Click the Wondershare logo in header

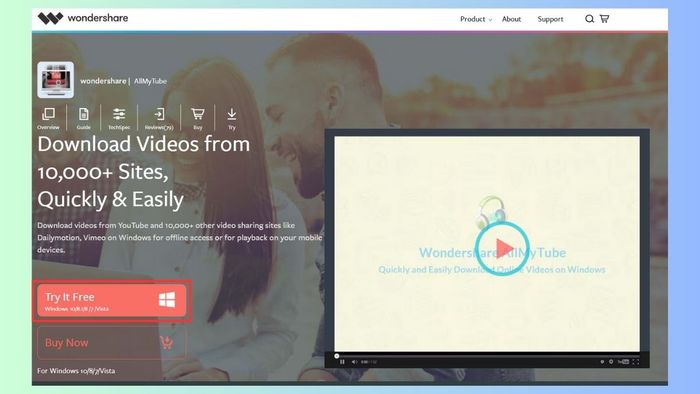[x=83, y=18]
